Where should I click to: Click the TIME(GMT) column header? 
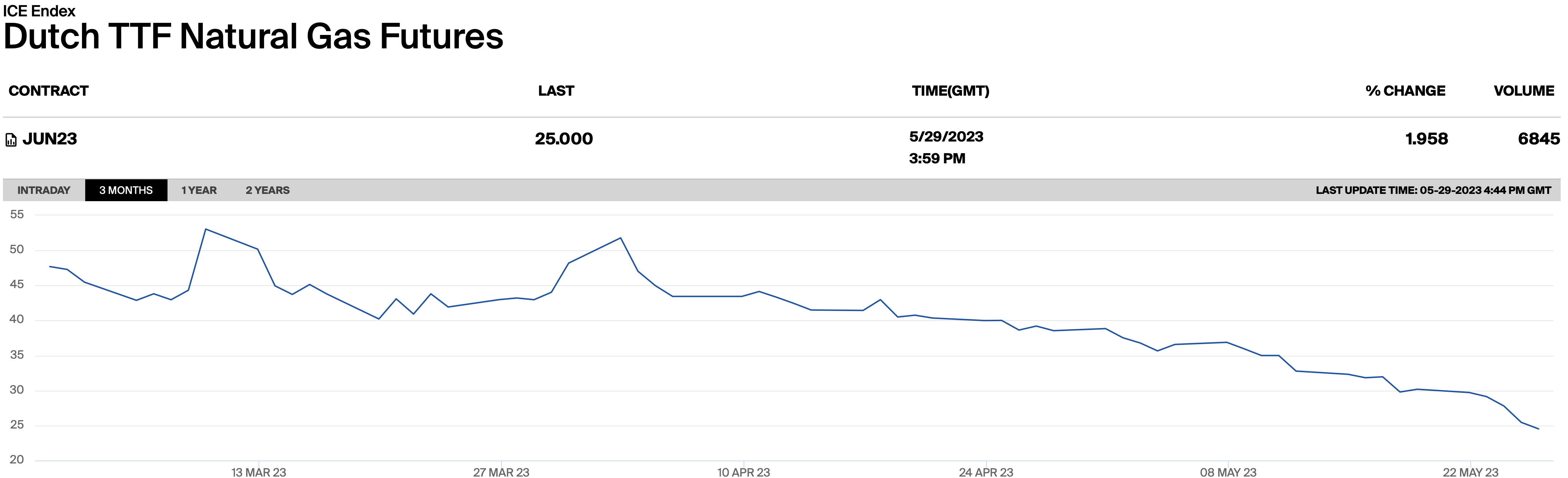[x=950, y=91]
